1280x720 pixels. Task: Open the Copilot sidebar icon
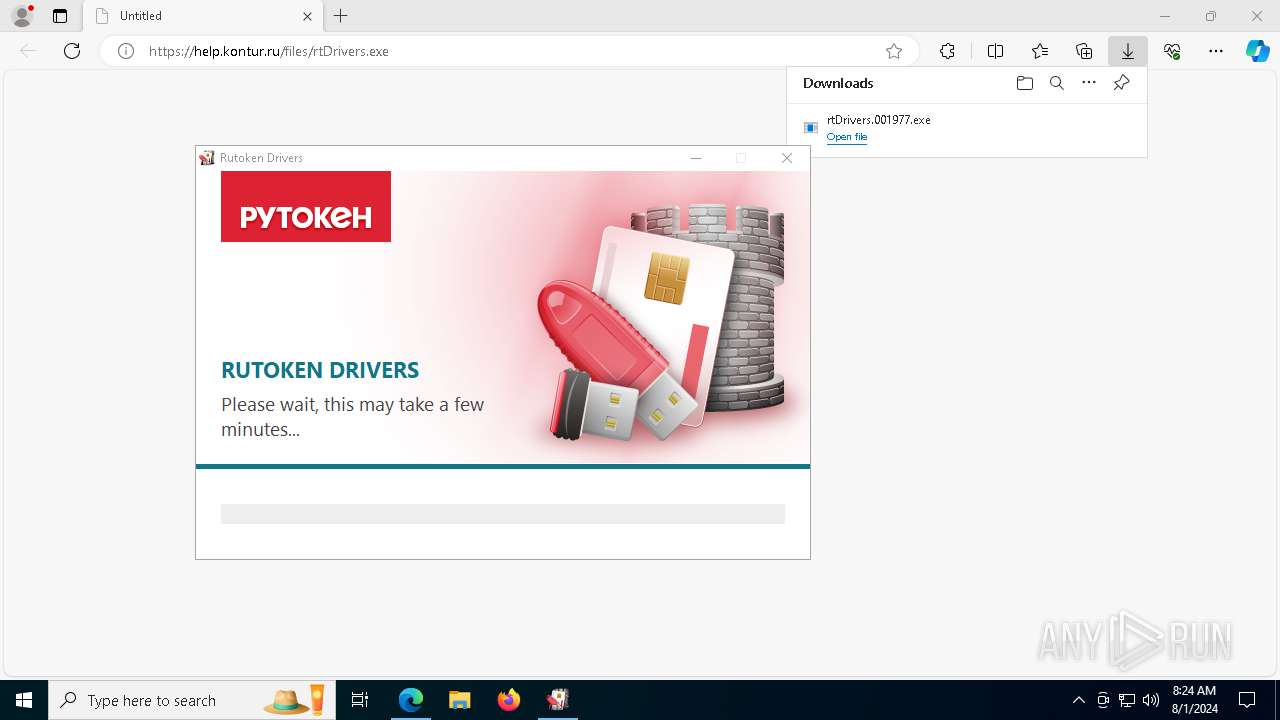tap(1257, 51)
